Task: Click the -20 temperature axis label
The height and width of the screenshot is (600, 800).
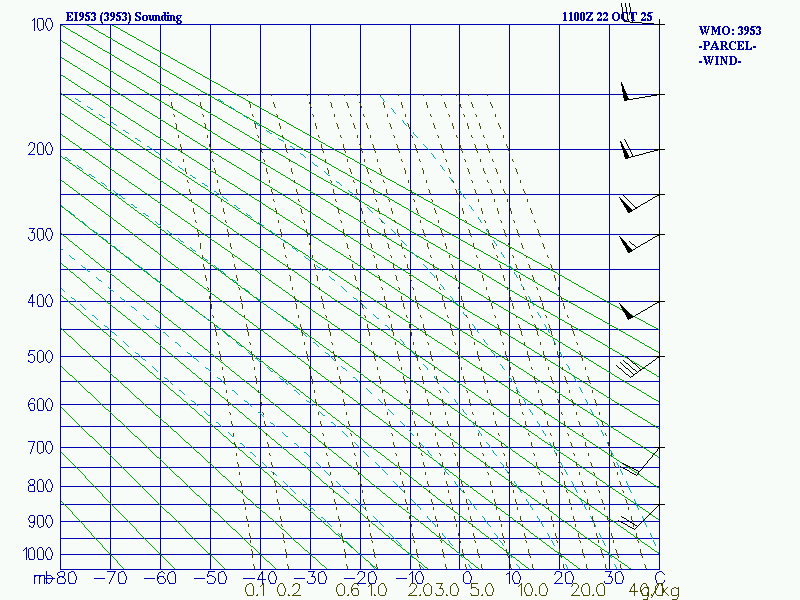Action: pyautogui.click(x=360, y=578)
